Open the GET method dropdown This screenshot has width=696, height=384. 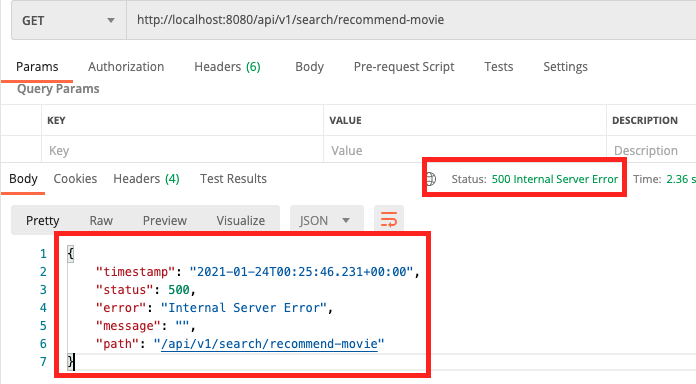pos(69,20)
